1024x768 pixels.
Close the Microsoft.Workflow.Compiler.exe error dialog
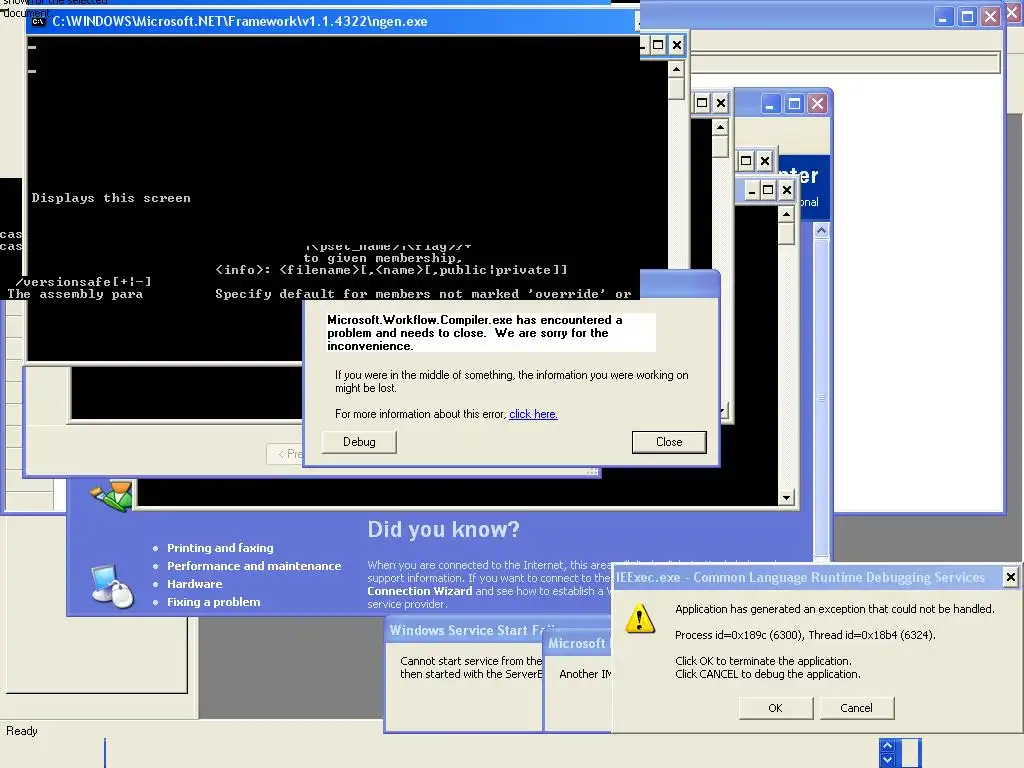[669, 442]
